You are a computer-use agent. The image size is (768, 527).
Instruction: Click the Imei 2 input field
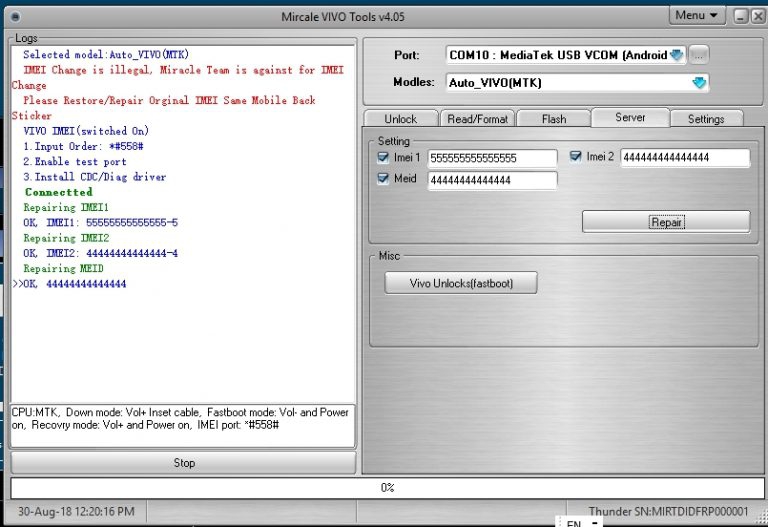click(685, 157)
